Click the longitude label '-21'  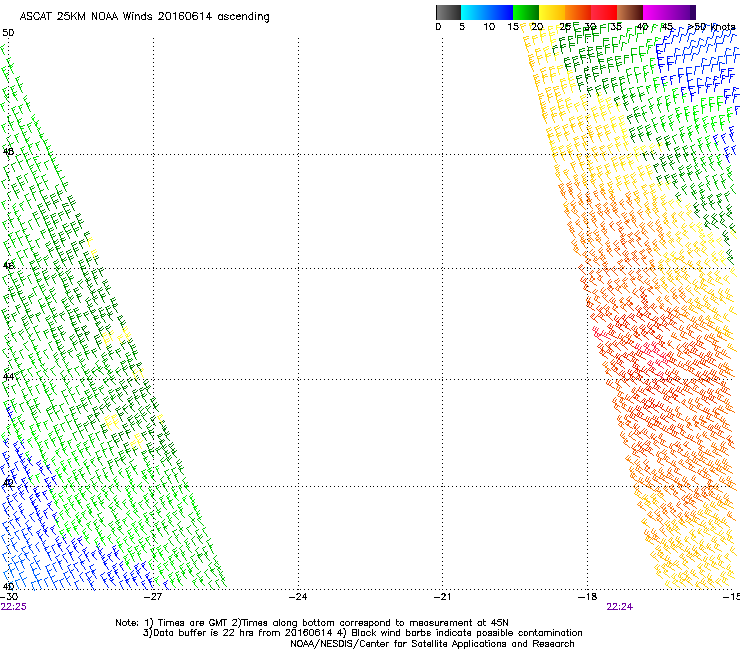(442, 597)
